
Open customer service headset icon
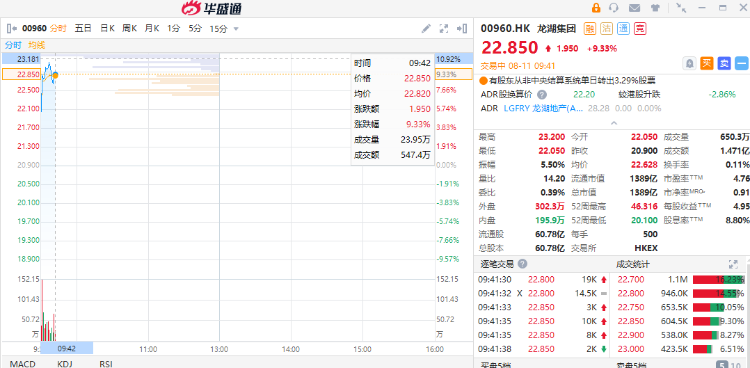(614, 8)
